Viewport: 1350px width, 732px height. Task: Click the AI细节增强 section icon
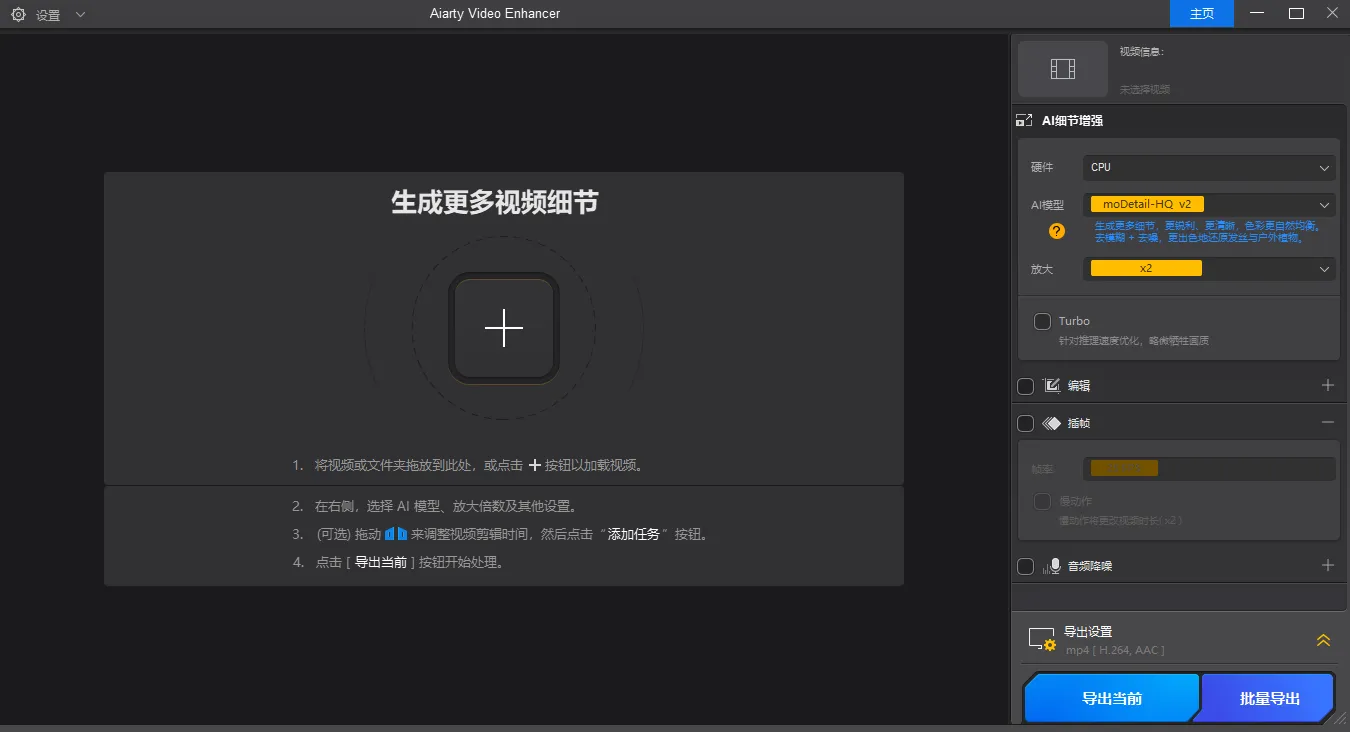(x=1024, y=121)
